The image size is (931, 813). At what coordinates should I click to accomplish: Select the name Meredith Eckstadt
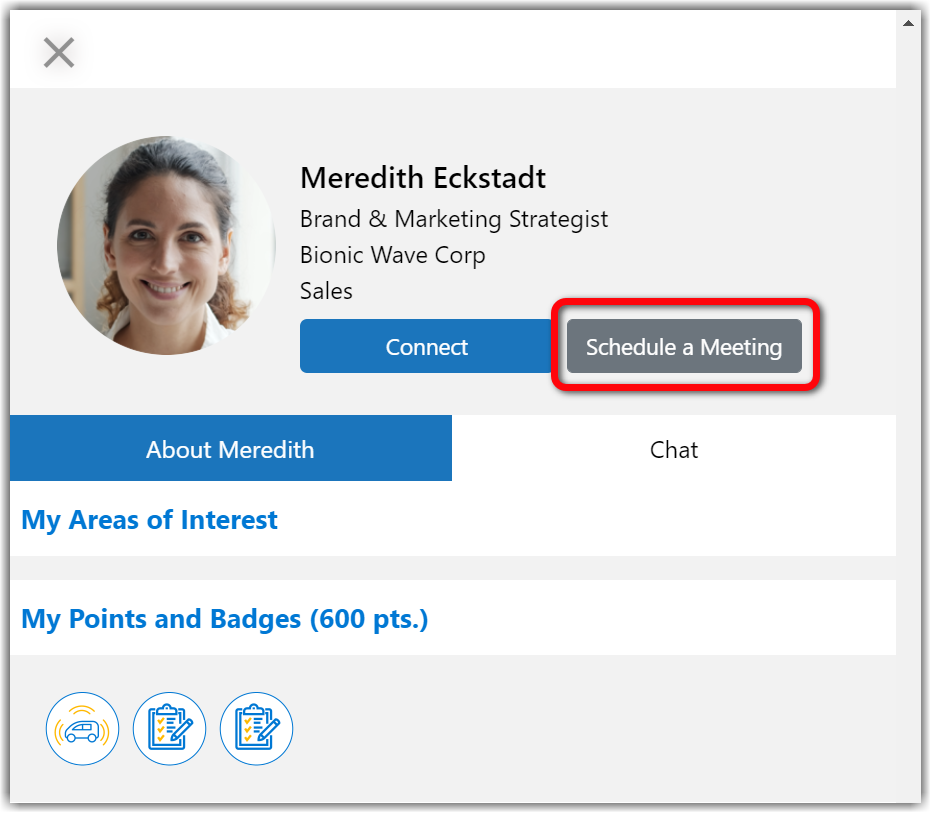423,178
